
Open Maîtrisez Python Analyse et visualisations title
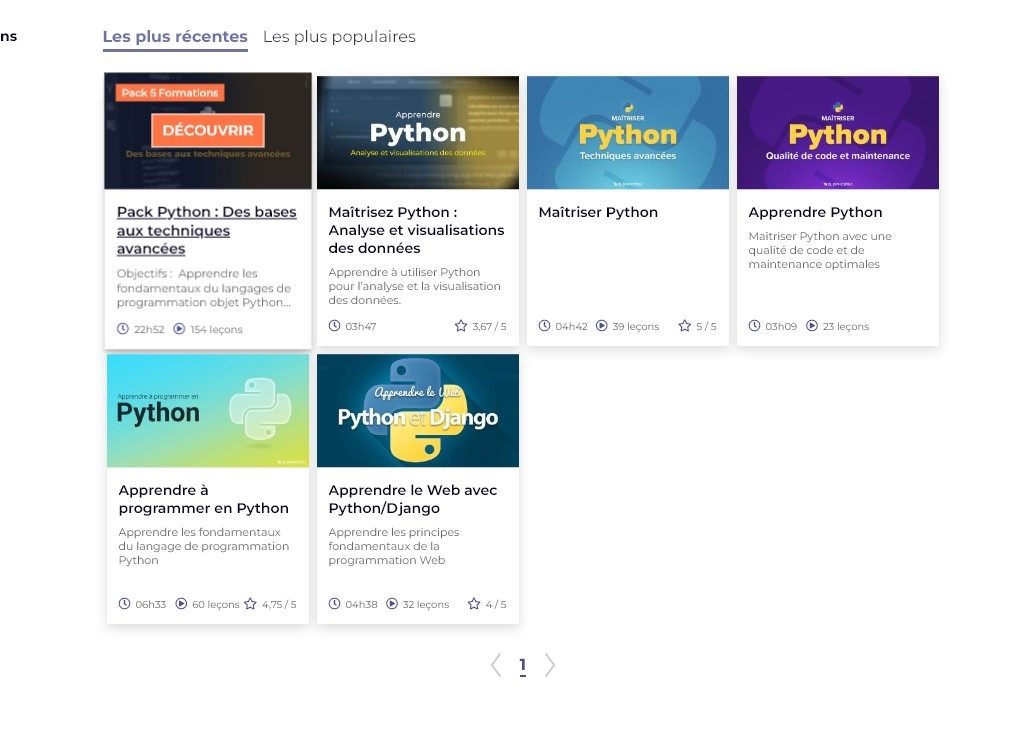coord(416,230)
